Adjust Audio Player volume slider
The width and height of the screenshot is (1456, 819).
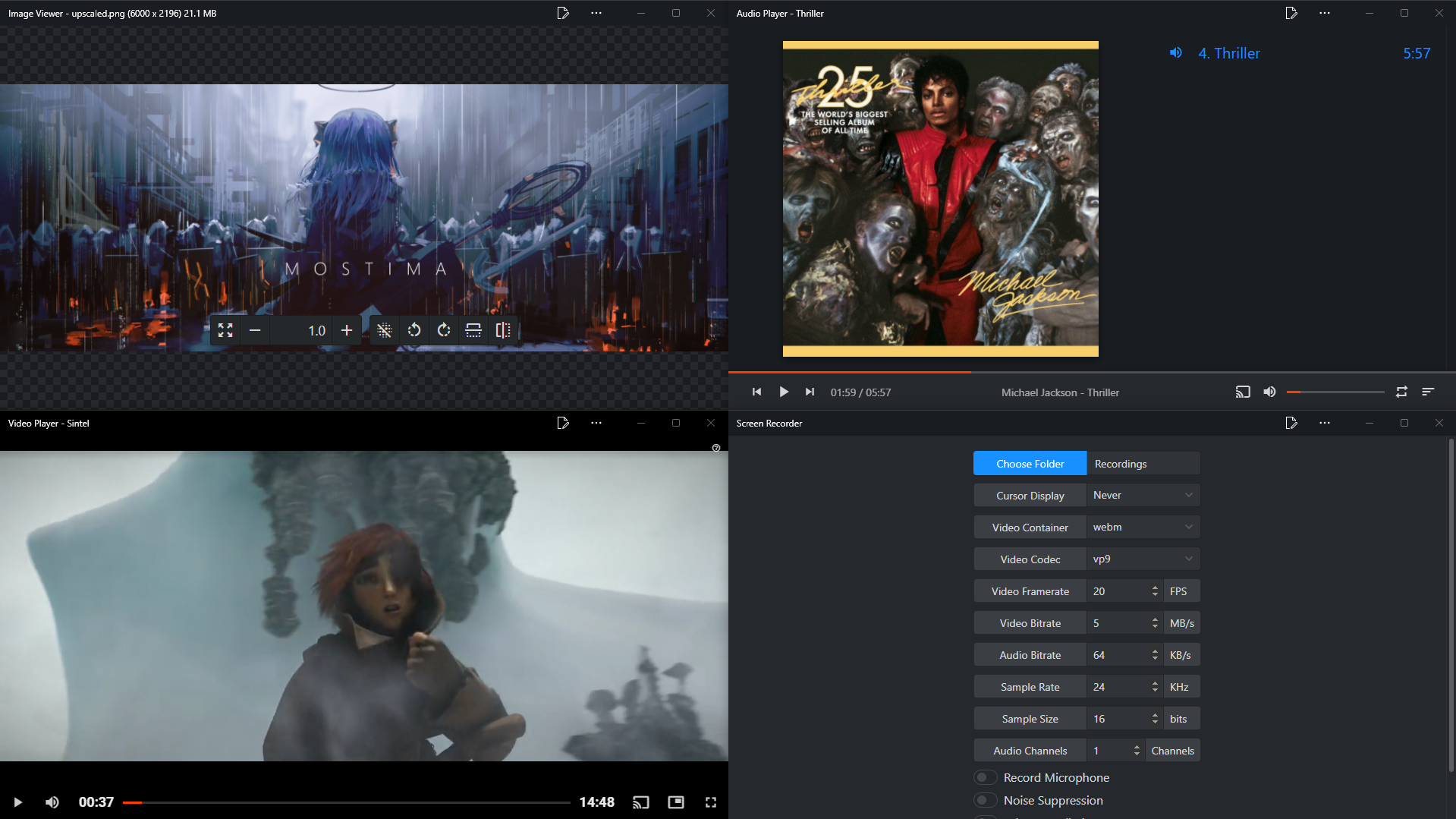click(1335, 392)
